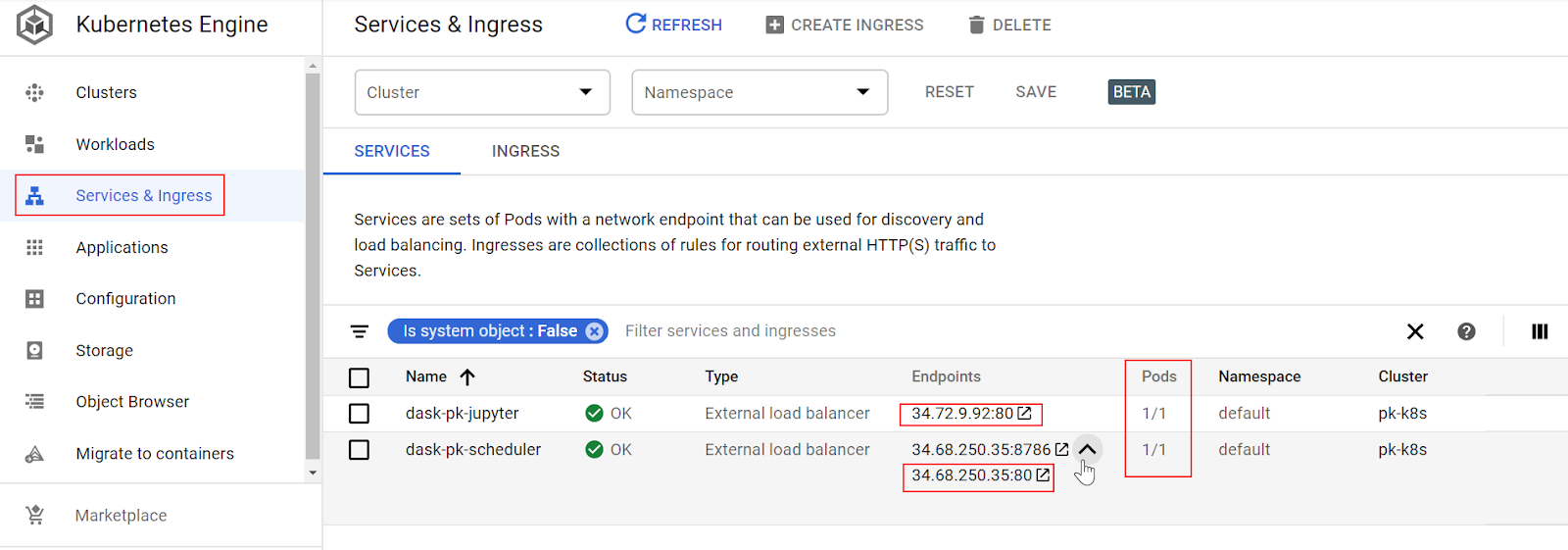Open Applications in the sidebar
This screenshot has width=1568, height=550.
(x=122, y=247)
